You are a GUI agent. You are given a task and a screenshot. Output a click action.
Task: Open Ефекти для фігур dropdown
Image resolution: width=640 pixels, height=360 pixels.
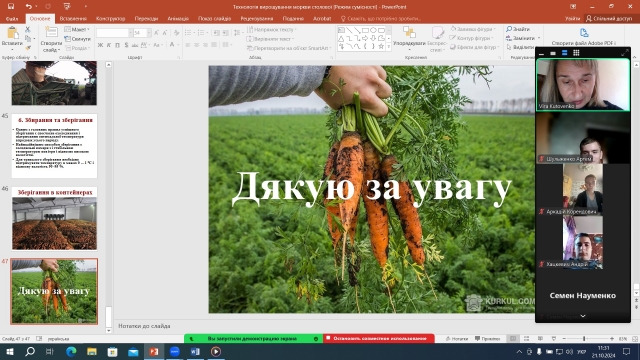[x=475, y=47]
